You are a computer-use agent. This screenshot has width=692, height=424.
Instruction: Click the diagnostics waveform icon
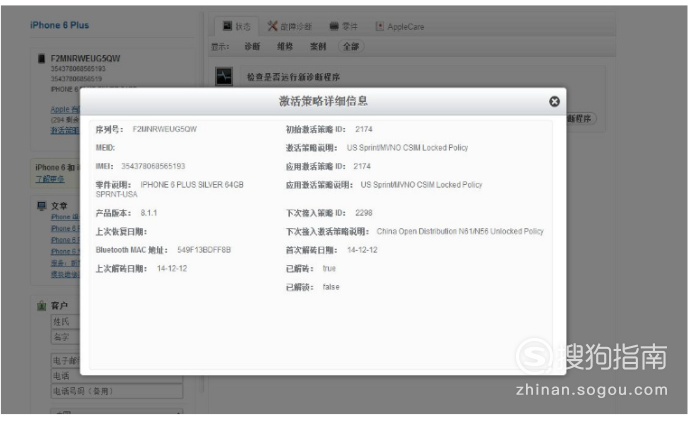pyautogui.click(x=224, y=76)
